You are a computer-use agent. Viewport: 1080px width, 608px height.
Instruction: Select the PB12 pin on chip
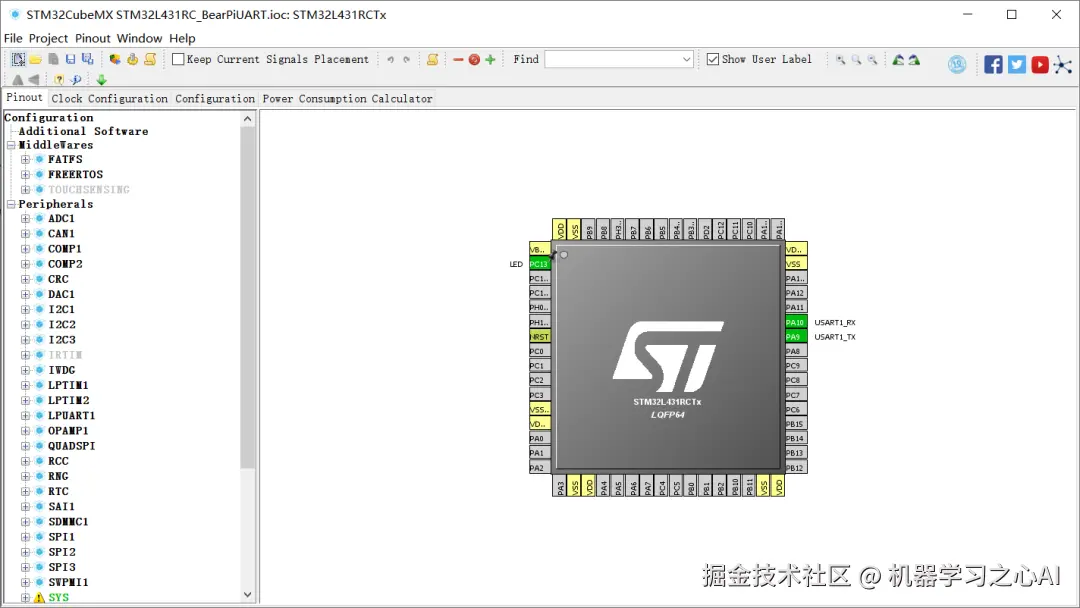tap(796, 468)
